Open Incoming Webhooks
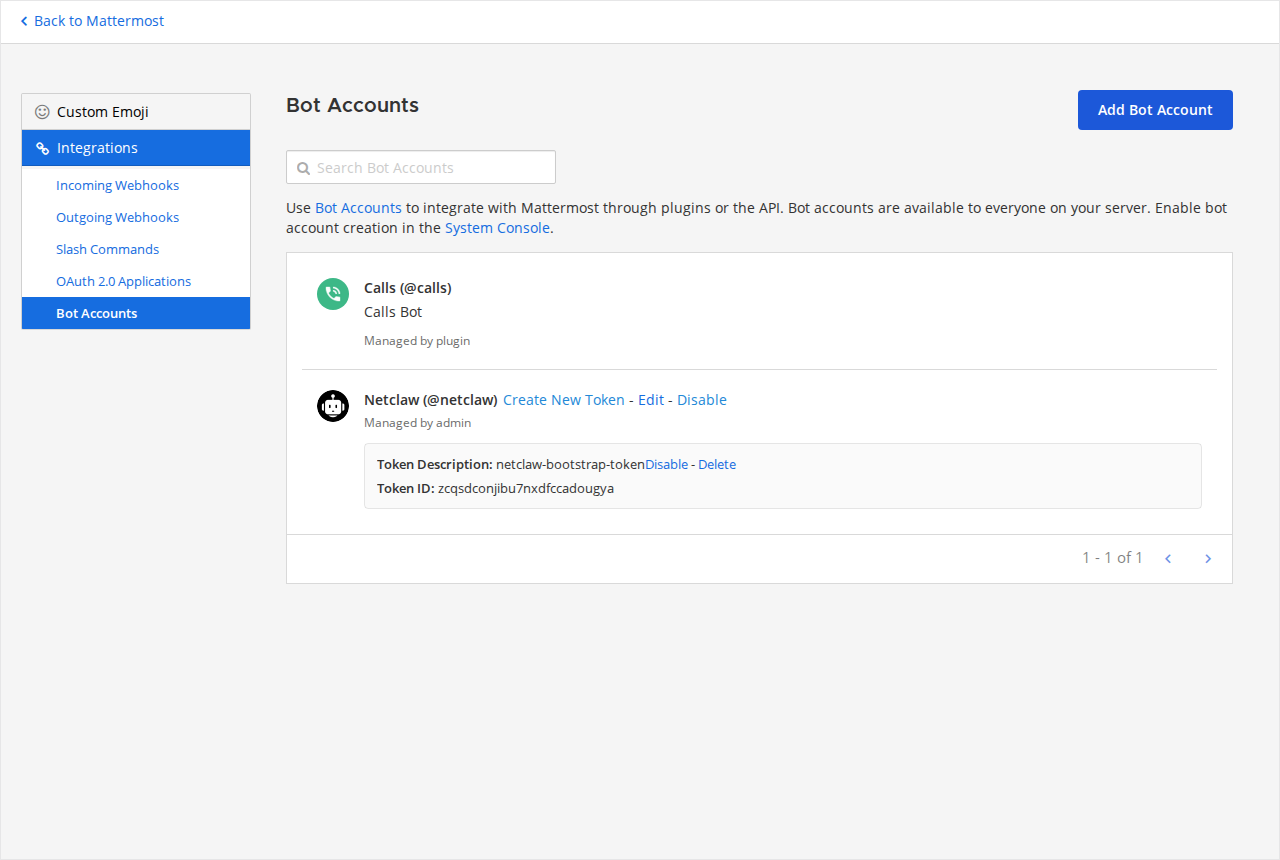The height and width of the screenshot is (860, 1280). 117,185
